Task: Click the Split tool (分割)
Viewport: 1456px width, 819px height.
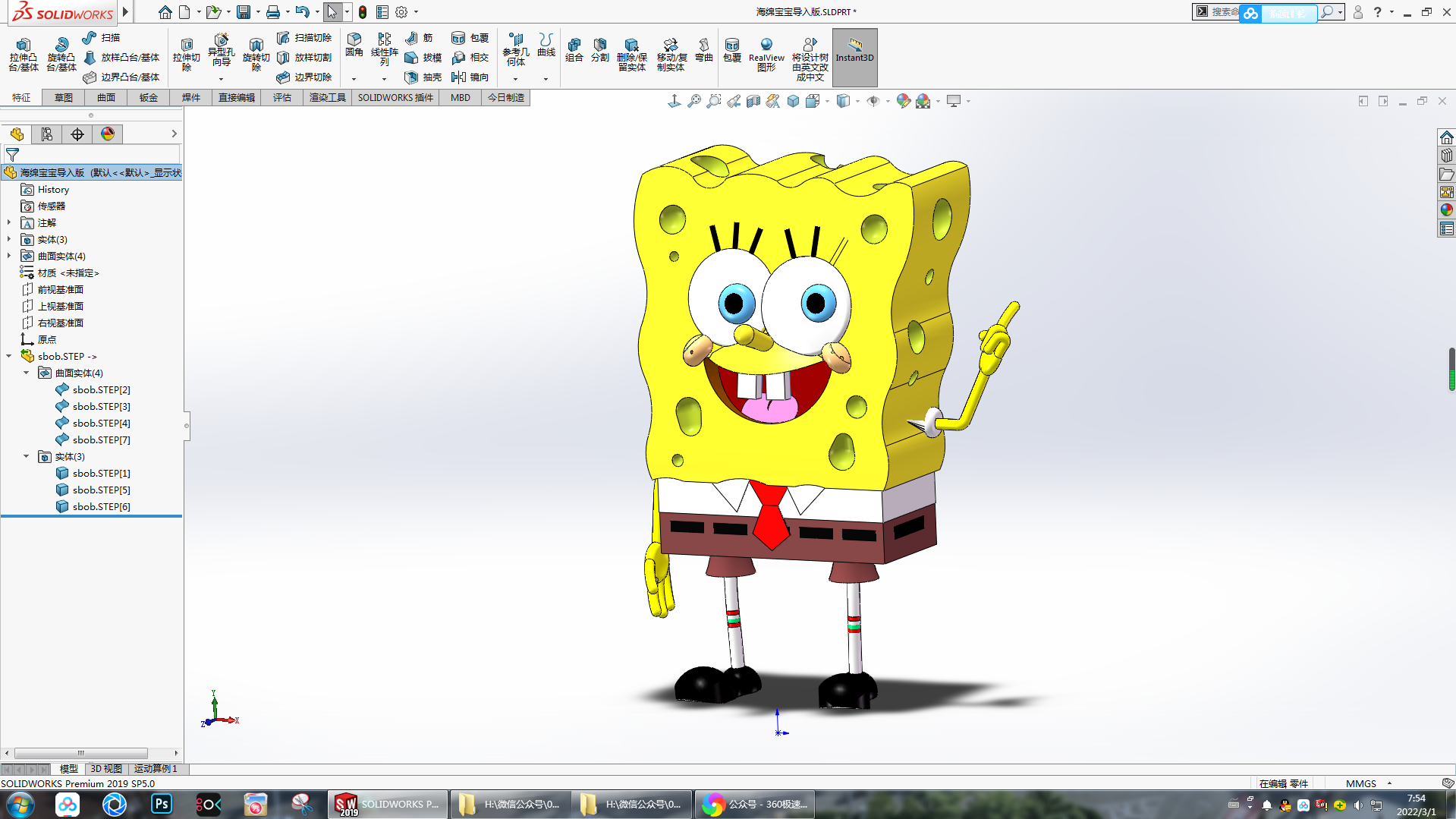Action: pyautogui.click(x=600, y=50)
